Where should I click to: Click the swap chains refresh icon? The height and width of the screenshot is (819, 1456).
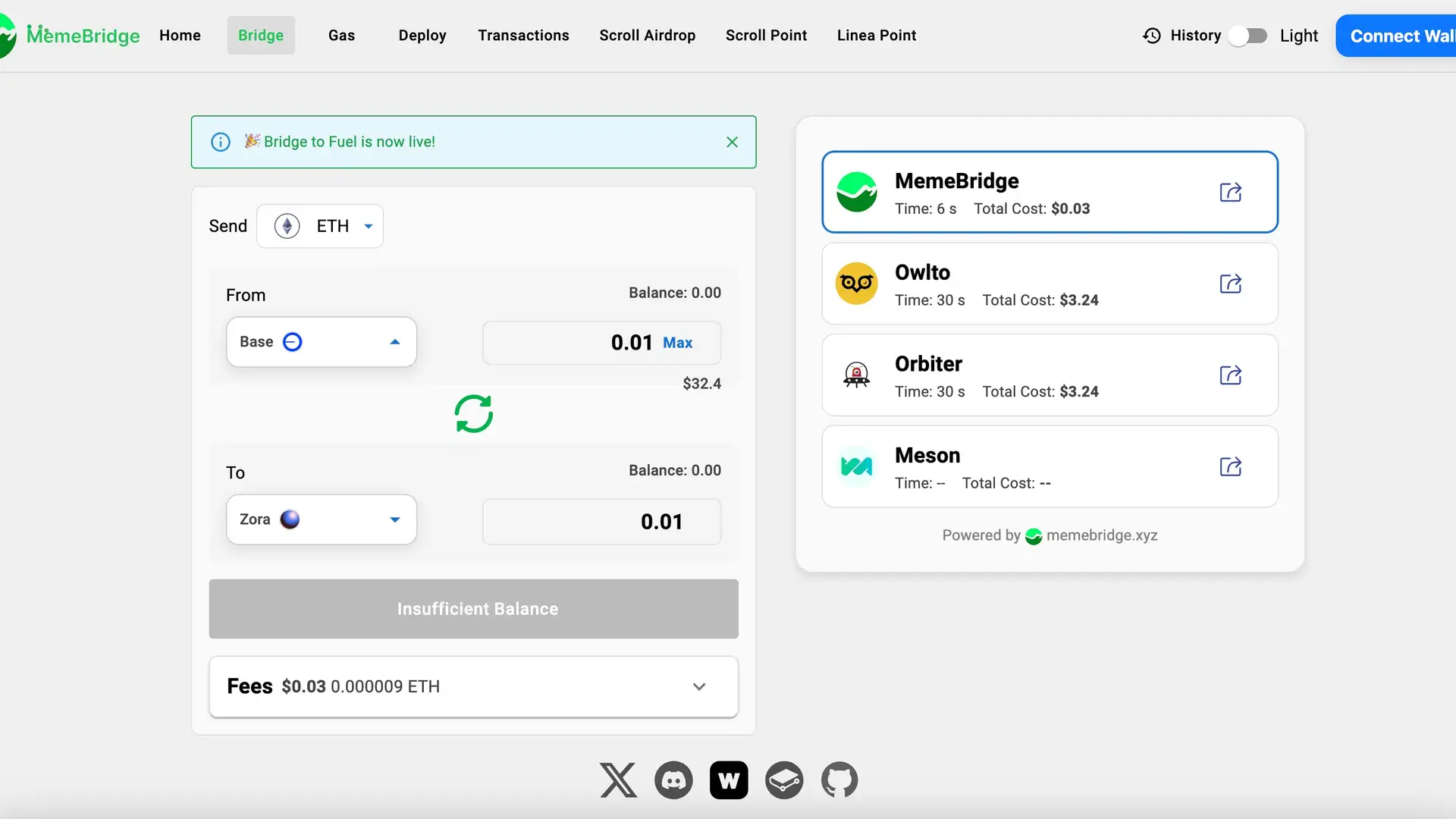coord(473,414)
